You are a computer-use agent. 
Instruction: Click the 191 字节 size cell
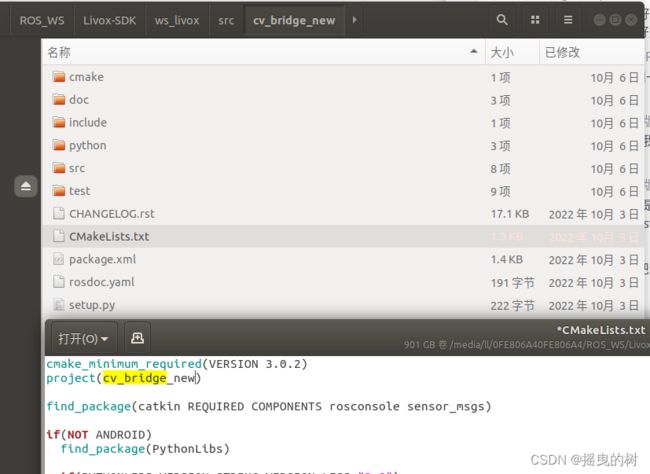point(512,283)
